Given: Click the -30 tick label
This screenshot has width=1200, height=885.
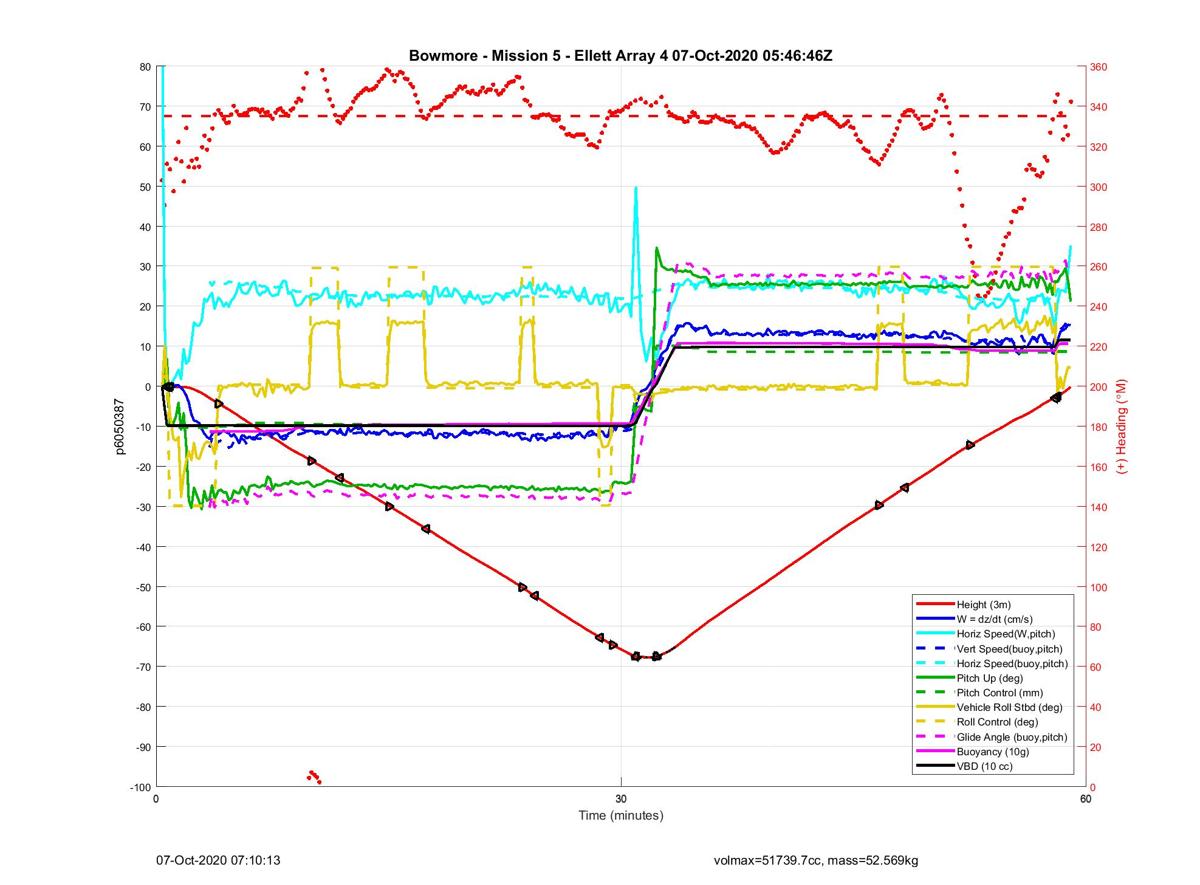Looking at the screenshot, I should 142,507.
